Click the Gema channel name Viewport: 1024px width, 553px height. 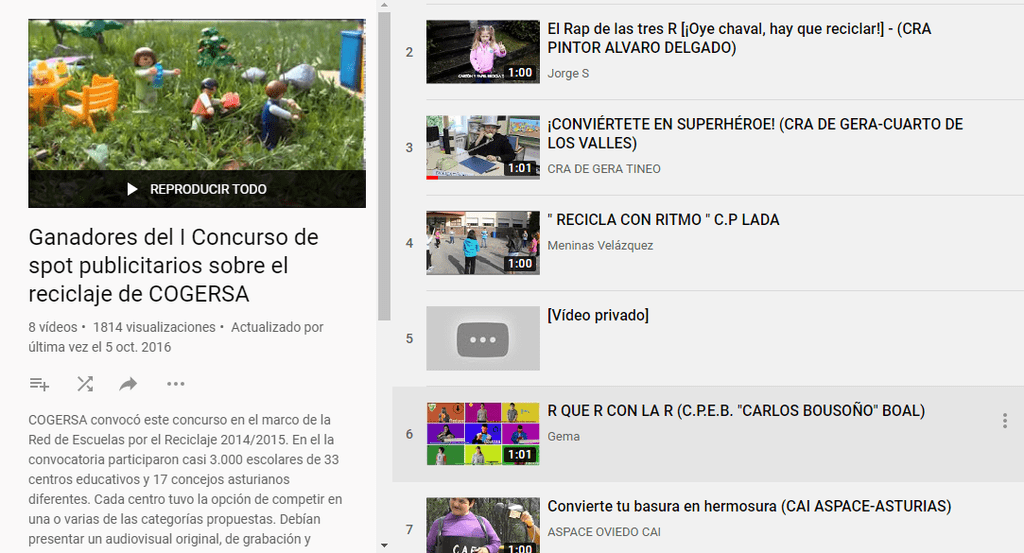(563, 437)
